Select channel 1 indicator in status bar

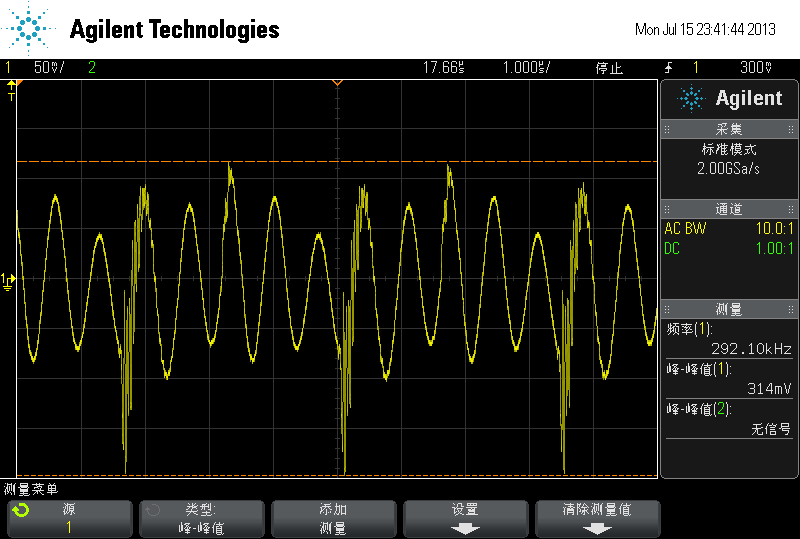point(8,67)
